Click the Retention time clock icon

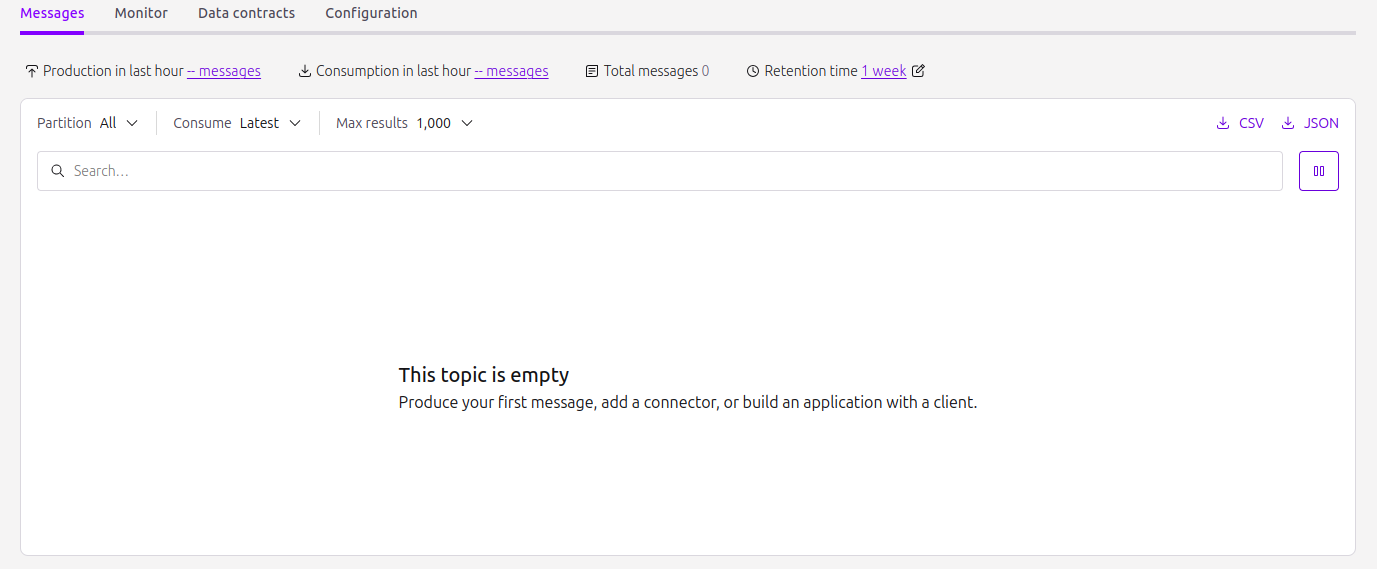tap(753, 71)
